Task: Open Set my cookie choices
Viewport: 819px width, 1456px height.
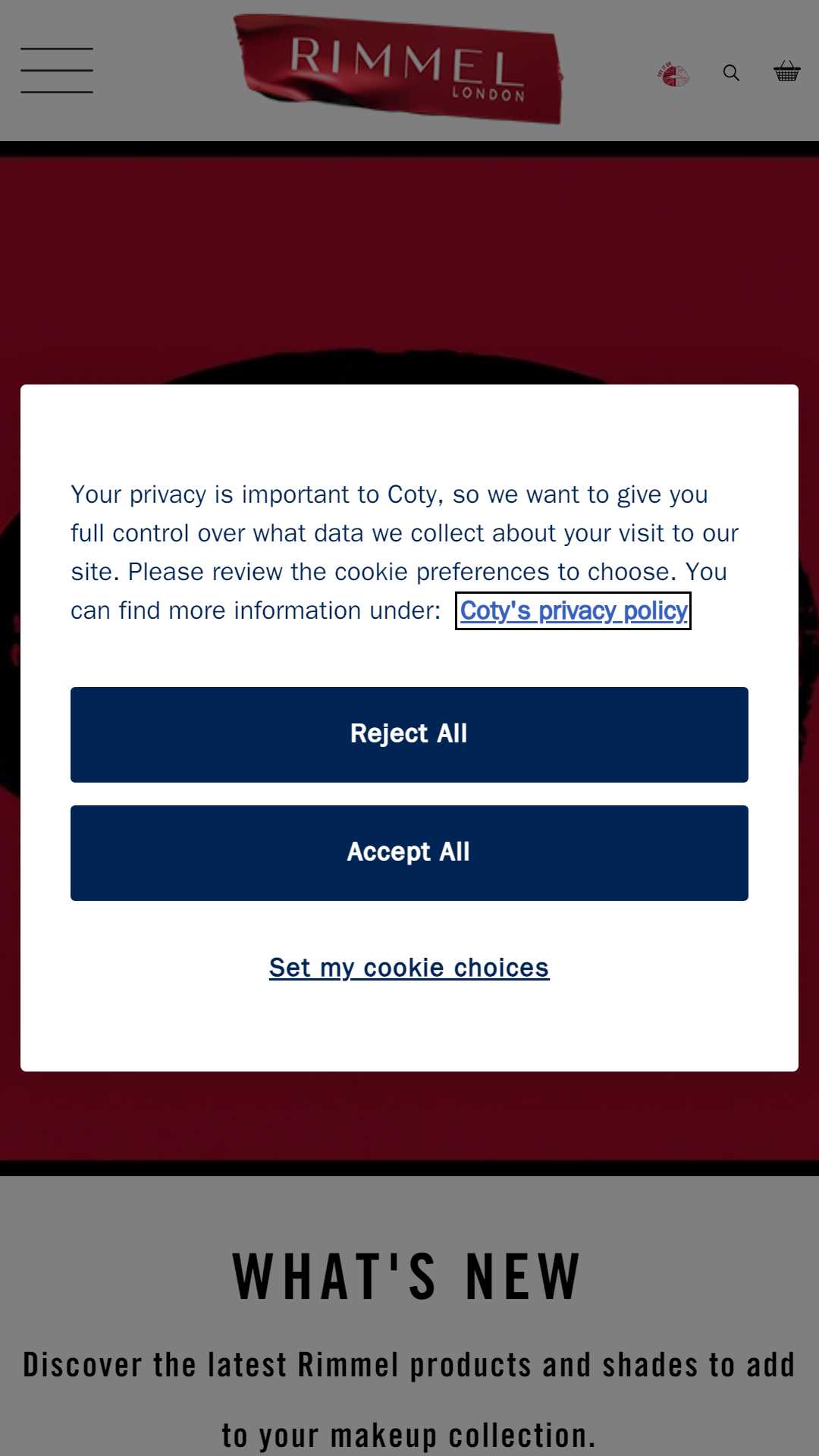Action: click(x=409, y=968)
